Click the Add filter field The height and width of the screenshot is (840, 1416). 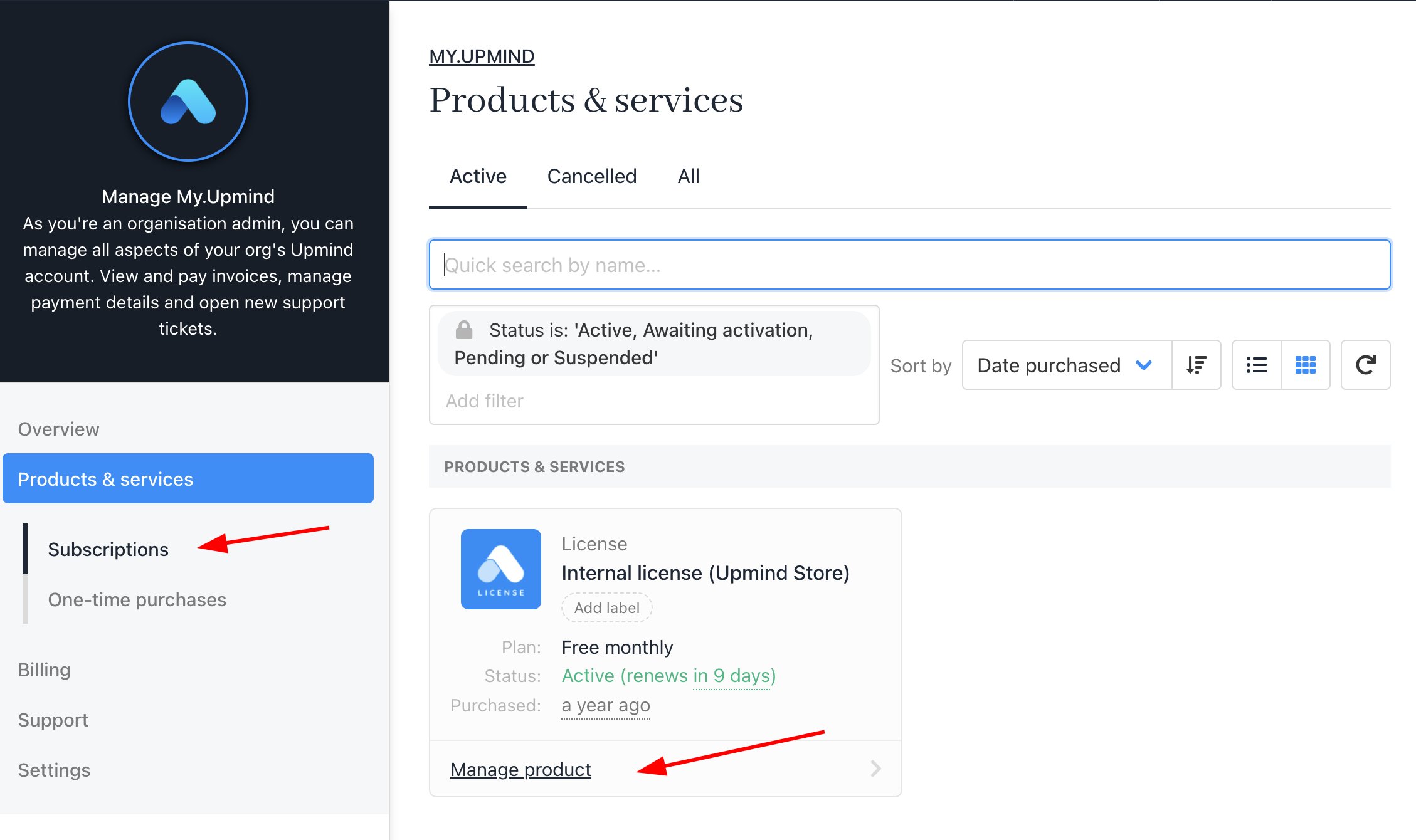coord(485,401)
